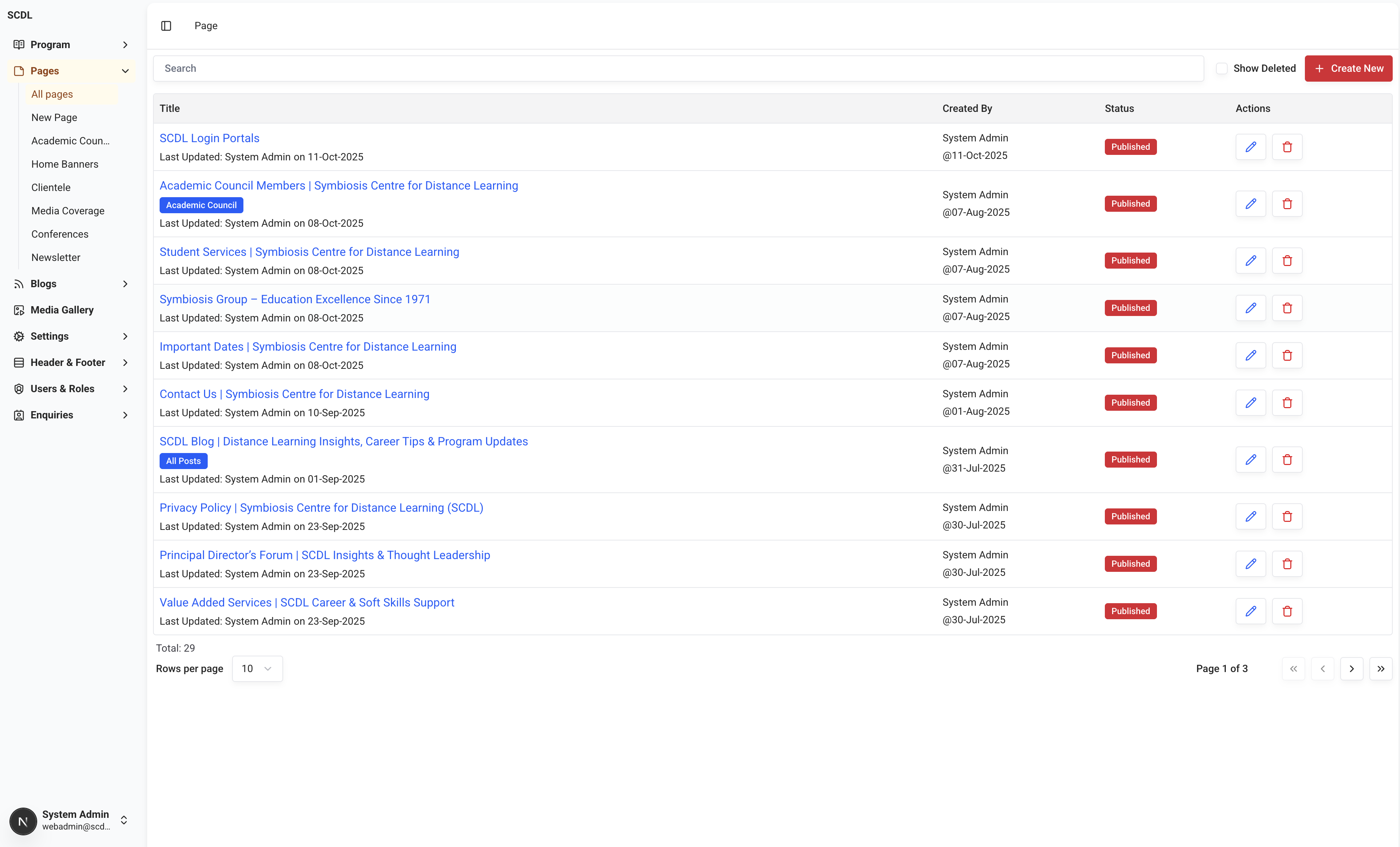Select Home Banners in sidebar
The image size is (1400, 847).
[65, 164]
